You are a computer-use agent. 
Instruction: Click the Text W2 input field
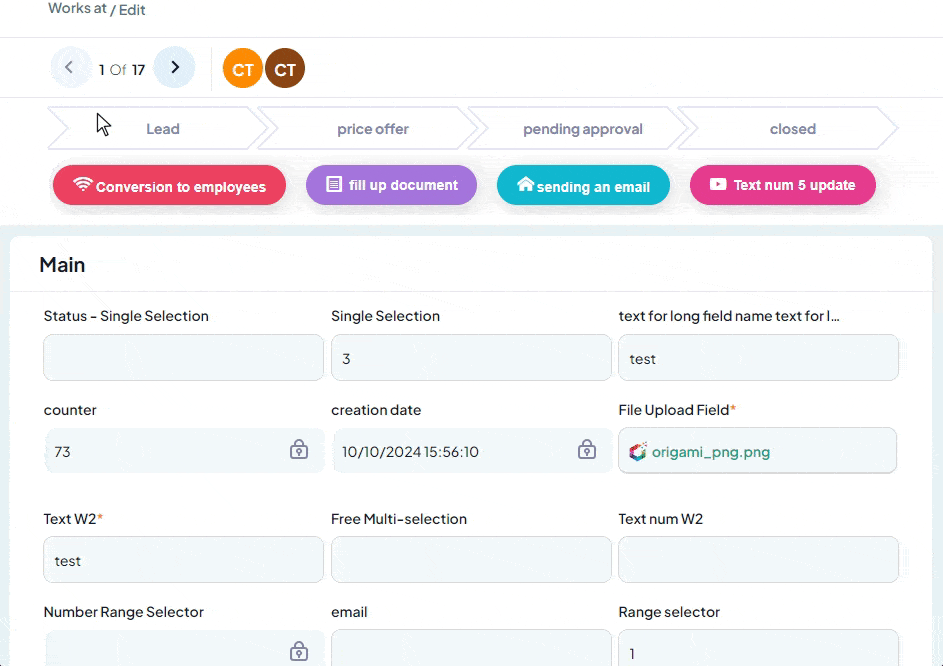click(183, 560)
